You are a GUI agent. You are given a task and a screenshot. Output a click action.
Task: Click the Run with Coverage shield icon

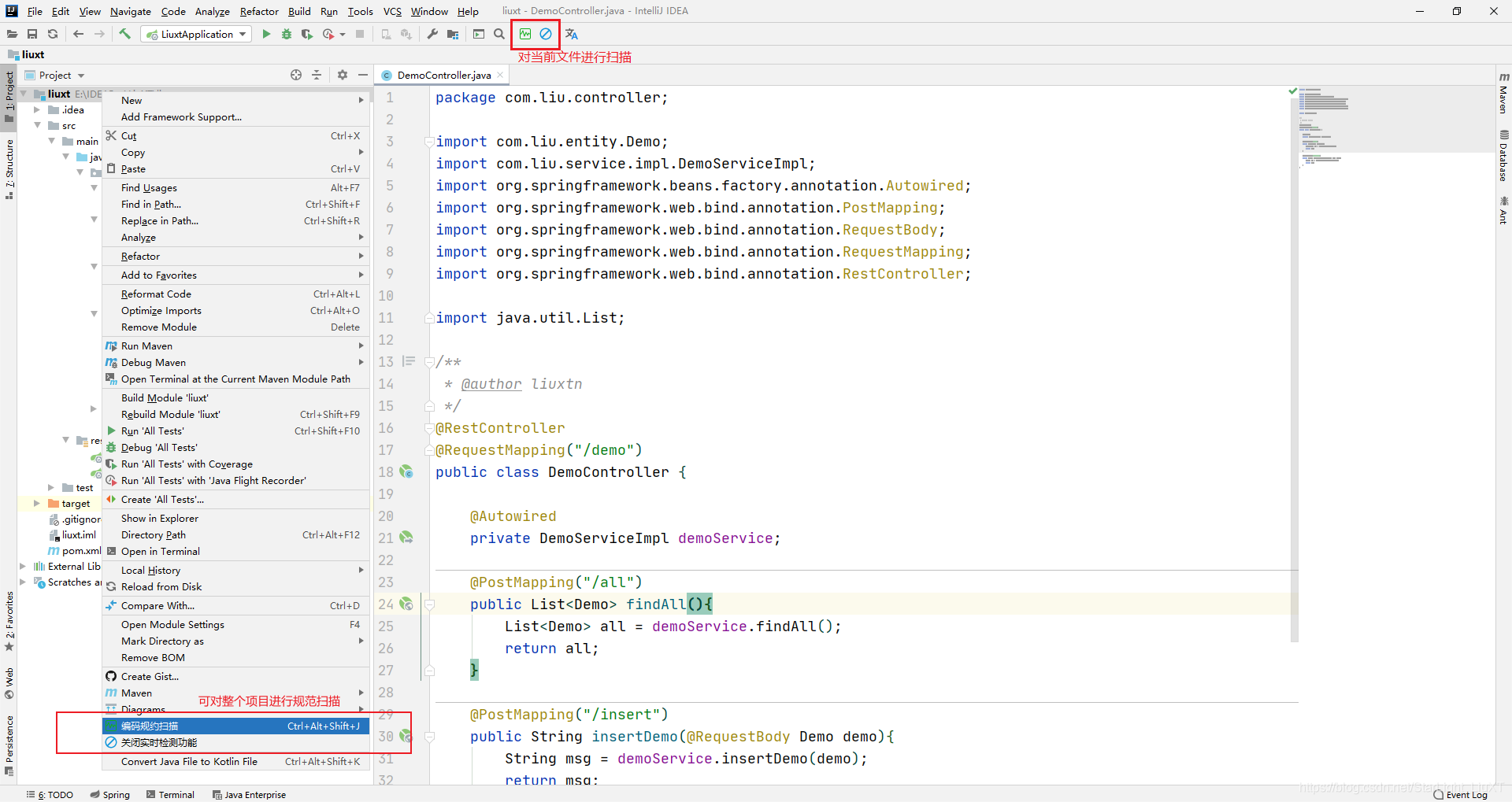(307, 34)
